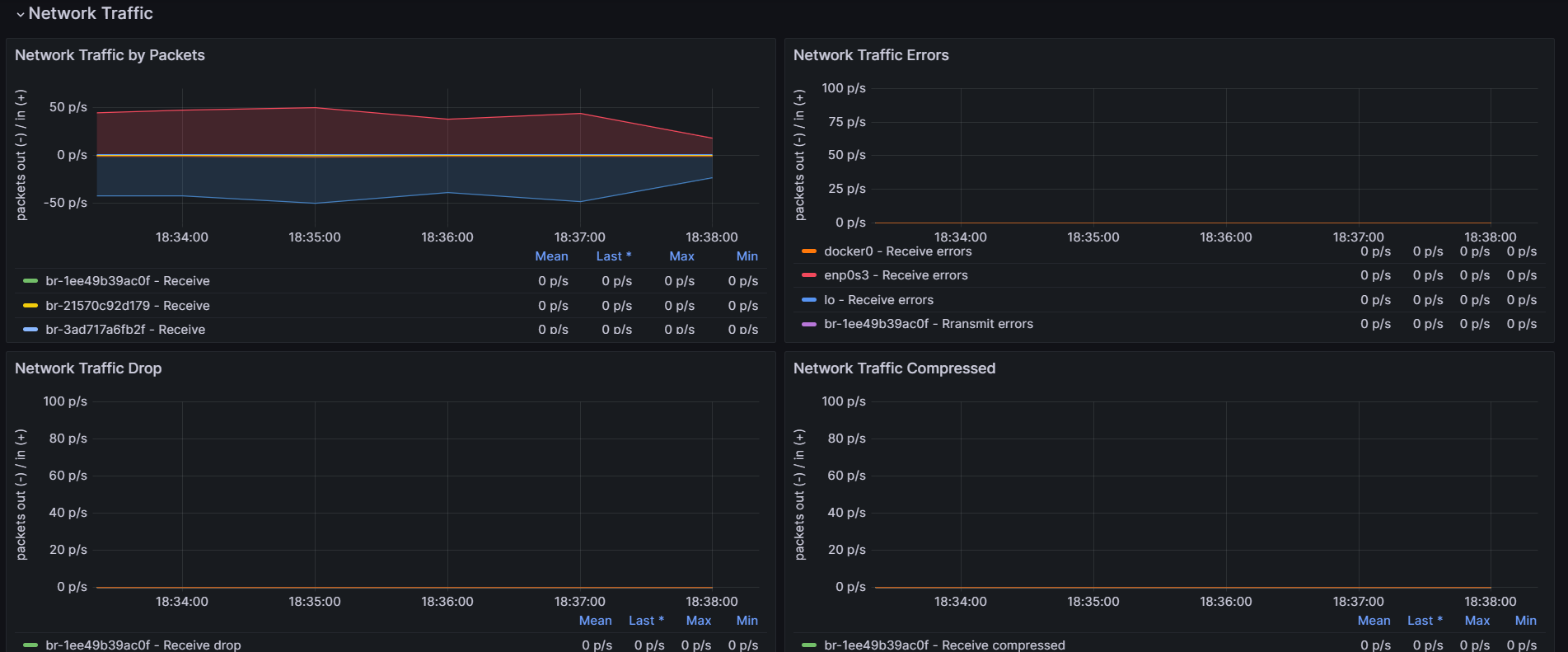This screenshot has width=1568, height=652.
Task: Click purple swatch beside br-1ee49b39ac0f - Rransmit errors
Action: pos(809,324)
